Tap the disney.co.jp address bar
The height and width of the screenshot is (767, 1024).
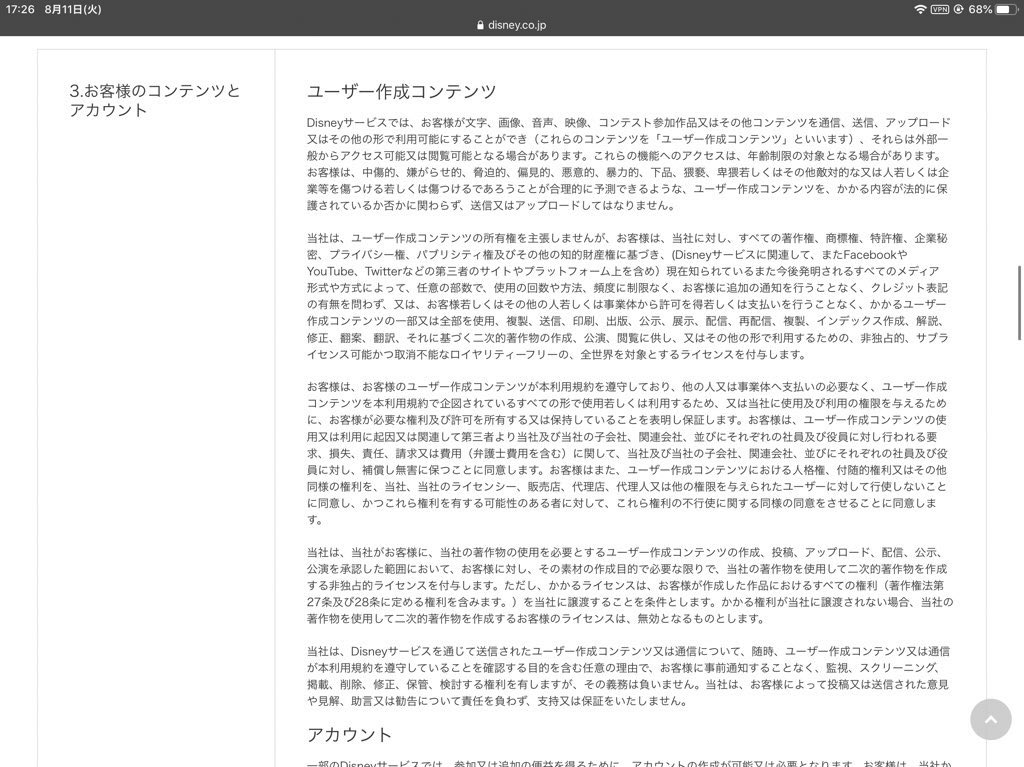click(x=511, y=25)
